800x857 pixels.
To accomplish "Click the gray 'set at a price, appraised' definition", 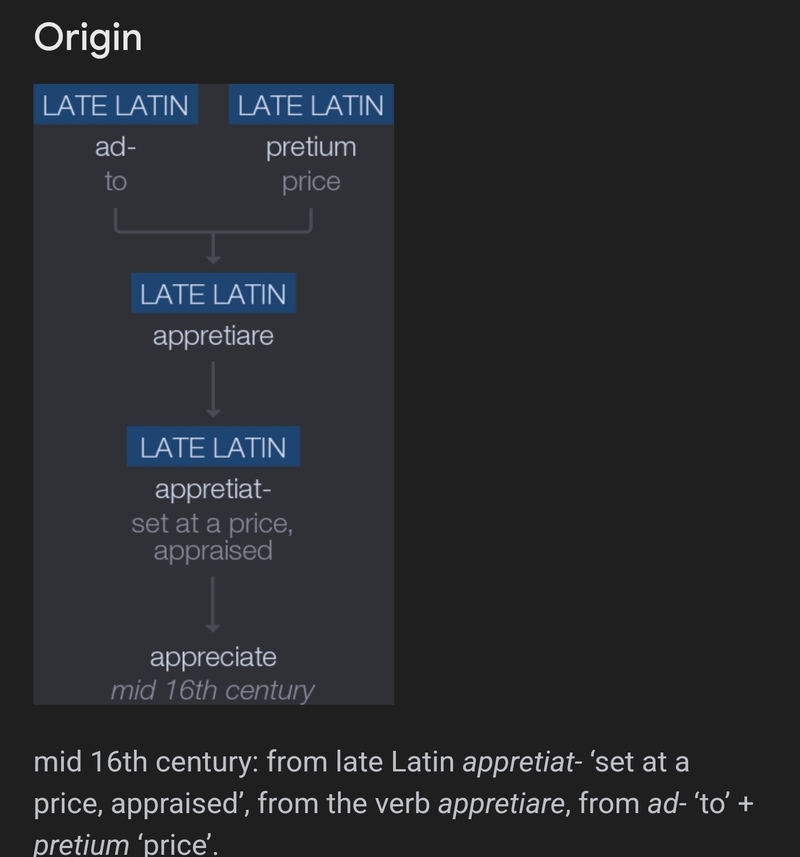I will (x=212, y=537).
